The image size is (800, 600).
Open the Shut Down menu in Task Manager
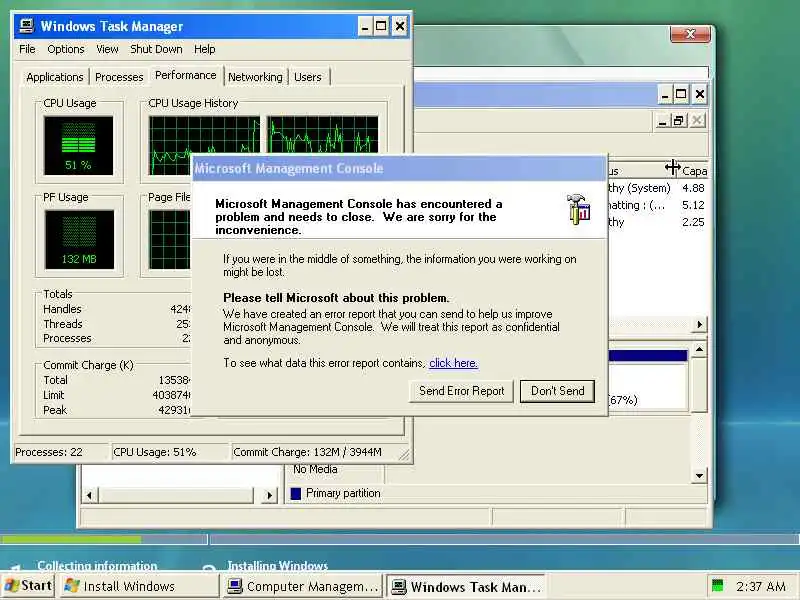click(x=156, y=49)
